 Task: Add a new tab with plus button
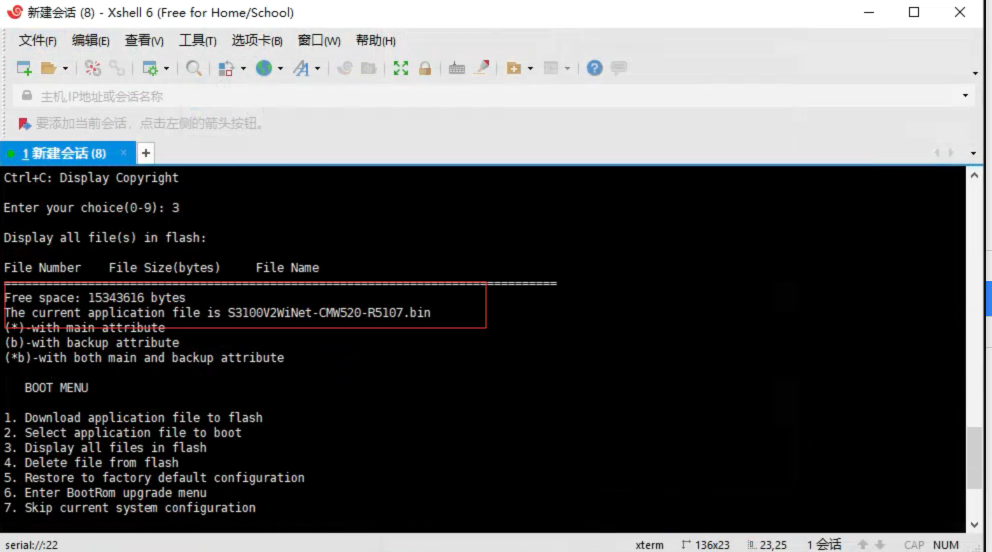coord(146,153)
